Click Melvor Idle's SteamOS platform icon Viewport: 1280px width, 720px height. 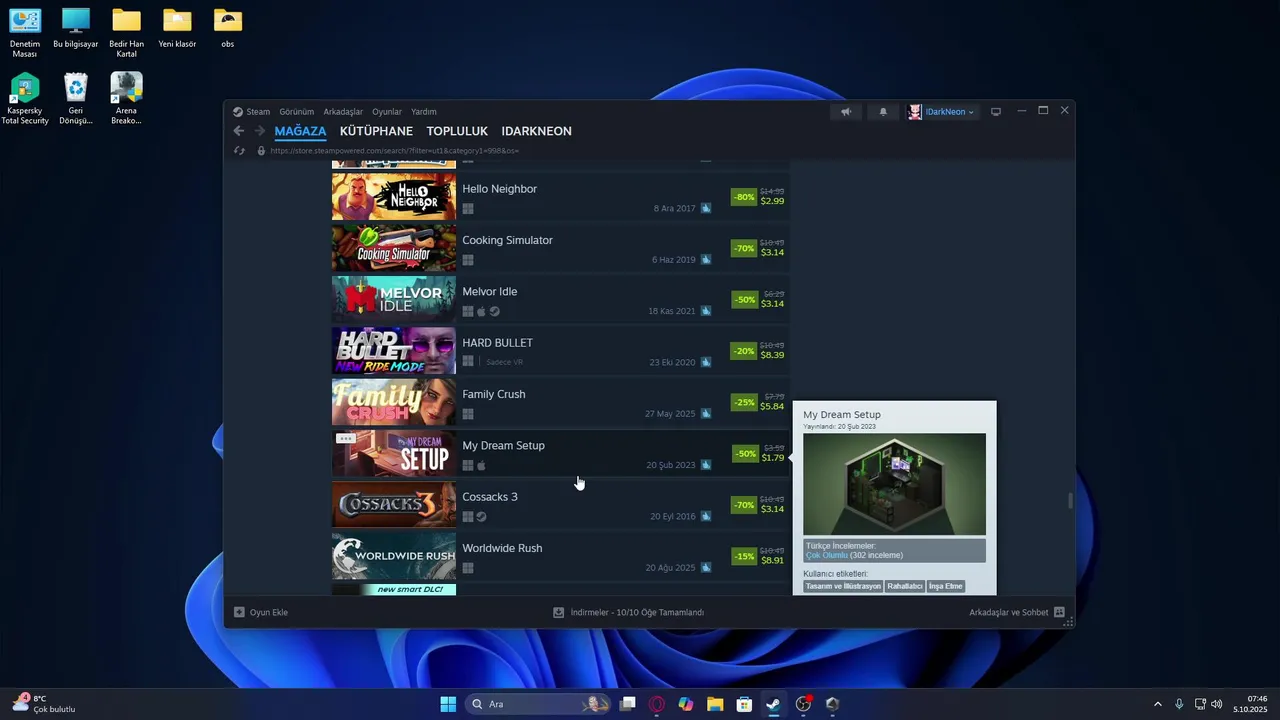494,312
